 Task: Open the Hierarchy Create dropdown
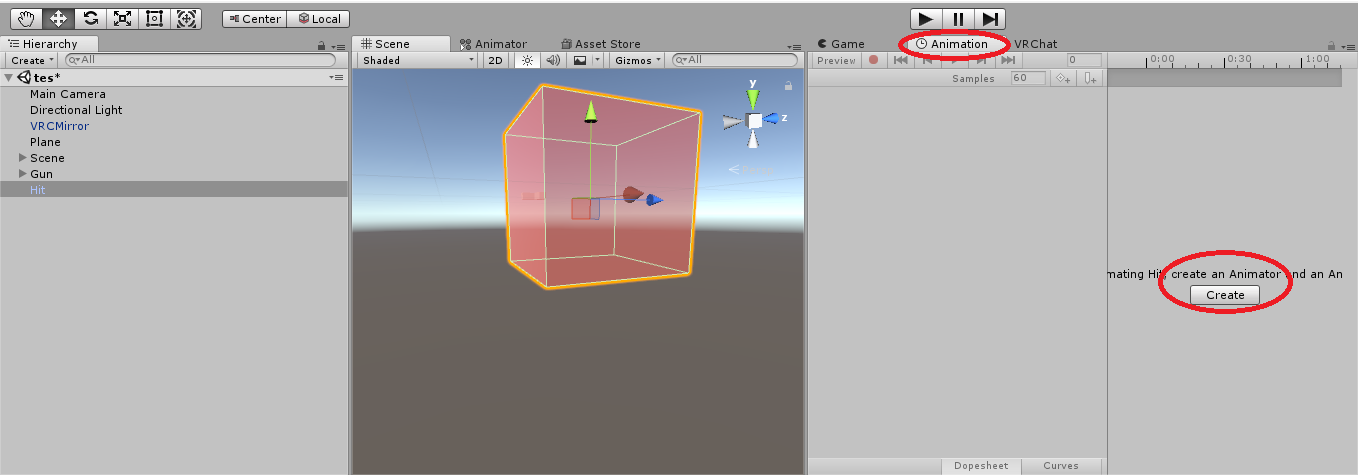tap(31, 60)
